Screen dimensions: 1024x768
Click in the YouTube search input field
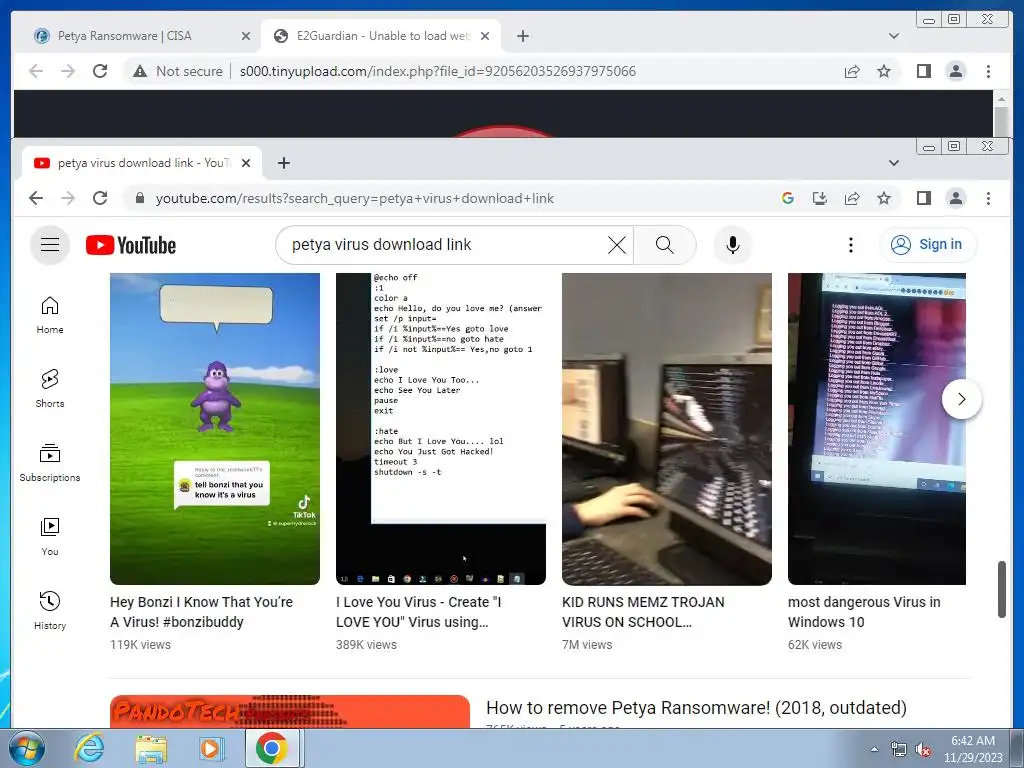tap(444, 245)
